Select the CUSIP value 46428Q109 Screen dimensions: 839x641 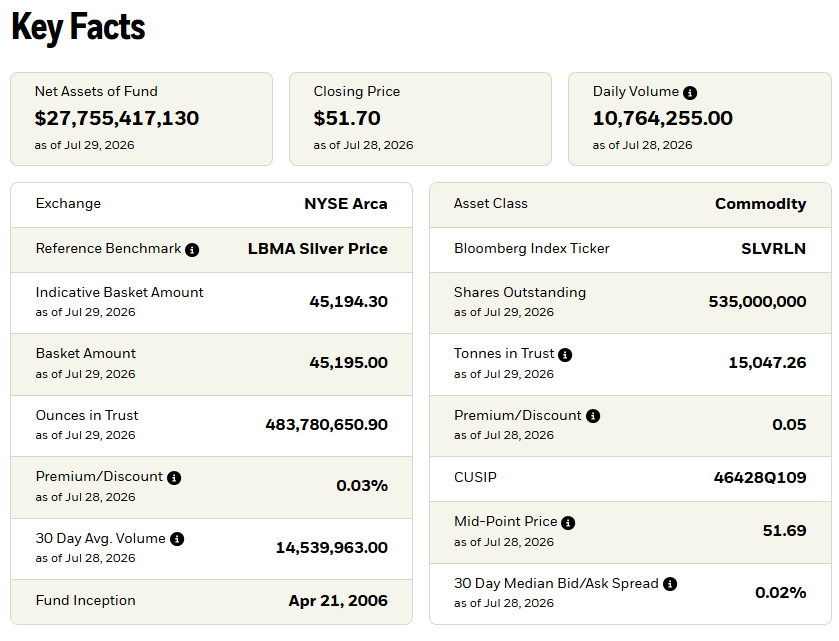(760, 477)
